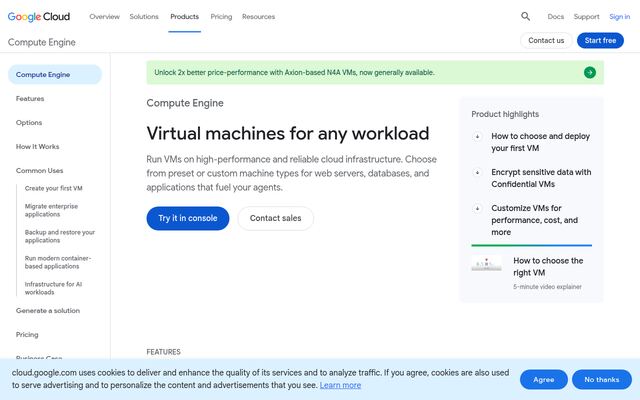The image size is (640, 400).
Task: Expand 'Encrypt sensitive data with Confidential VMs'
Action: pos(532,178)
